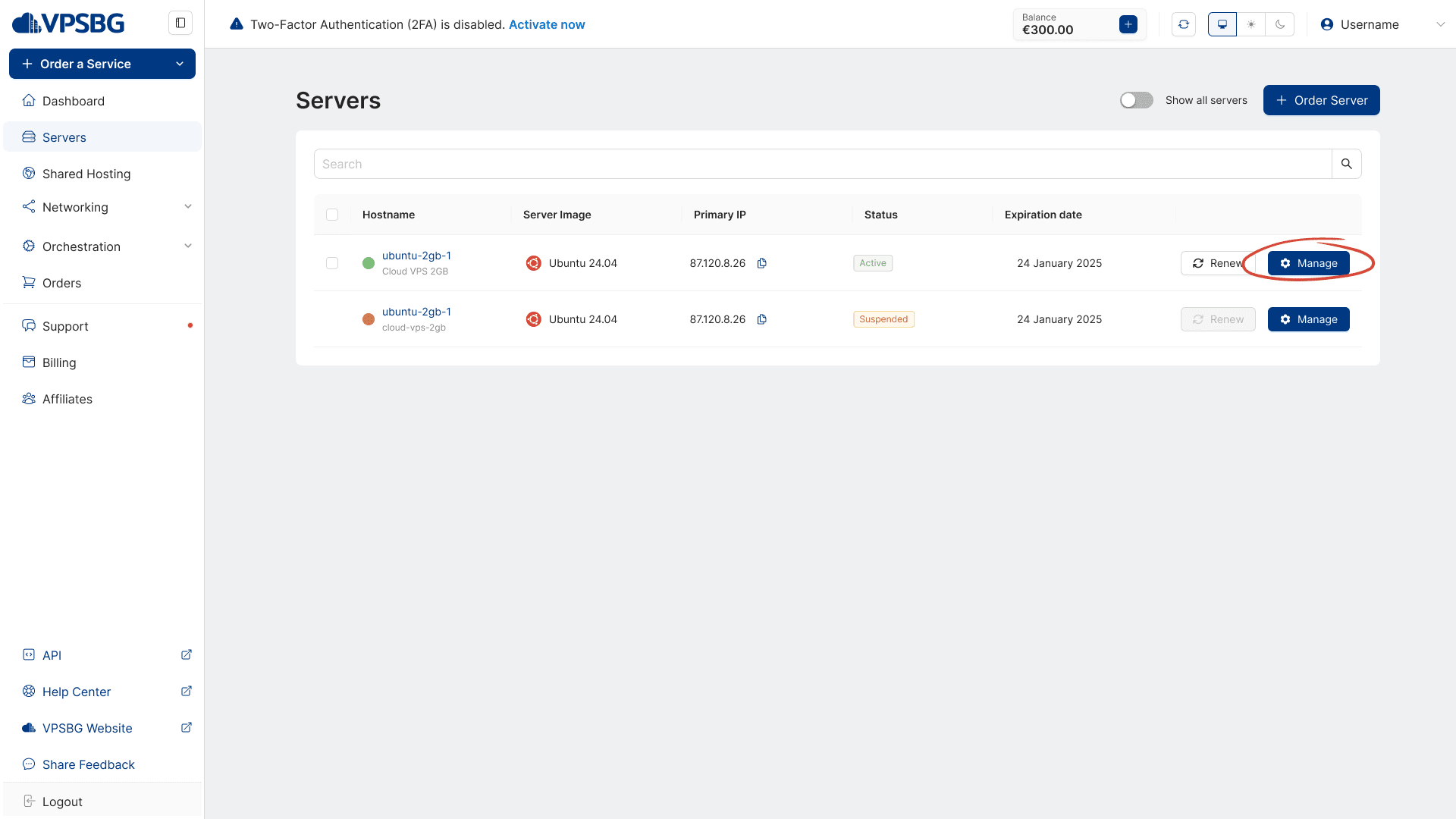Image resolution: width=1456 pixels, height=819 pixels.
Task: Select the Servers icon in the sidebar
Action: 29,137
